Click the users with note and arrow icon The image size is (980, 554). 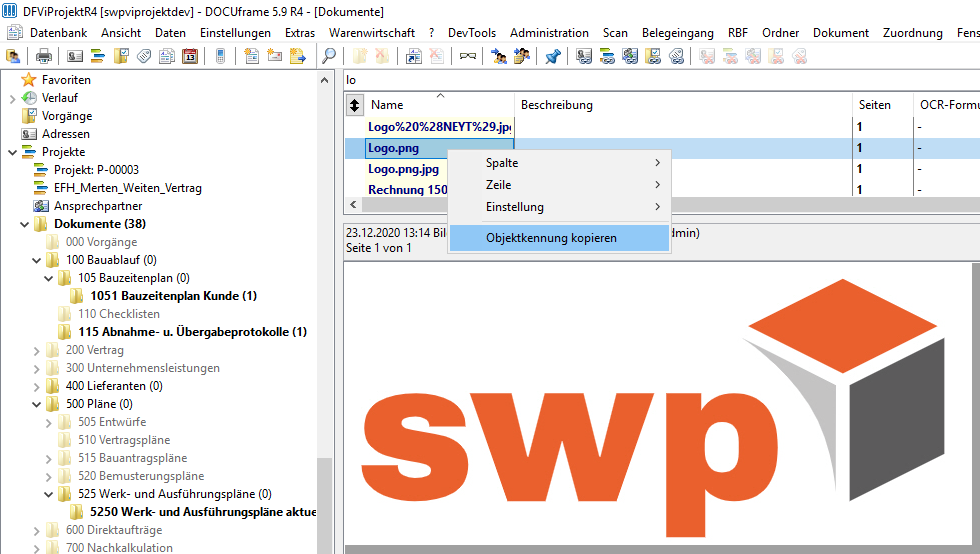pos(522,57)
